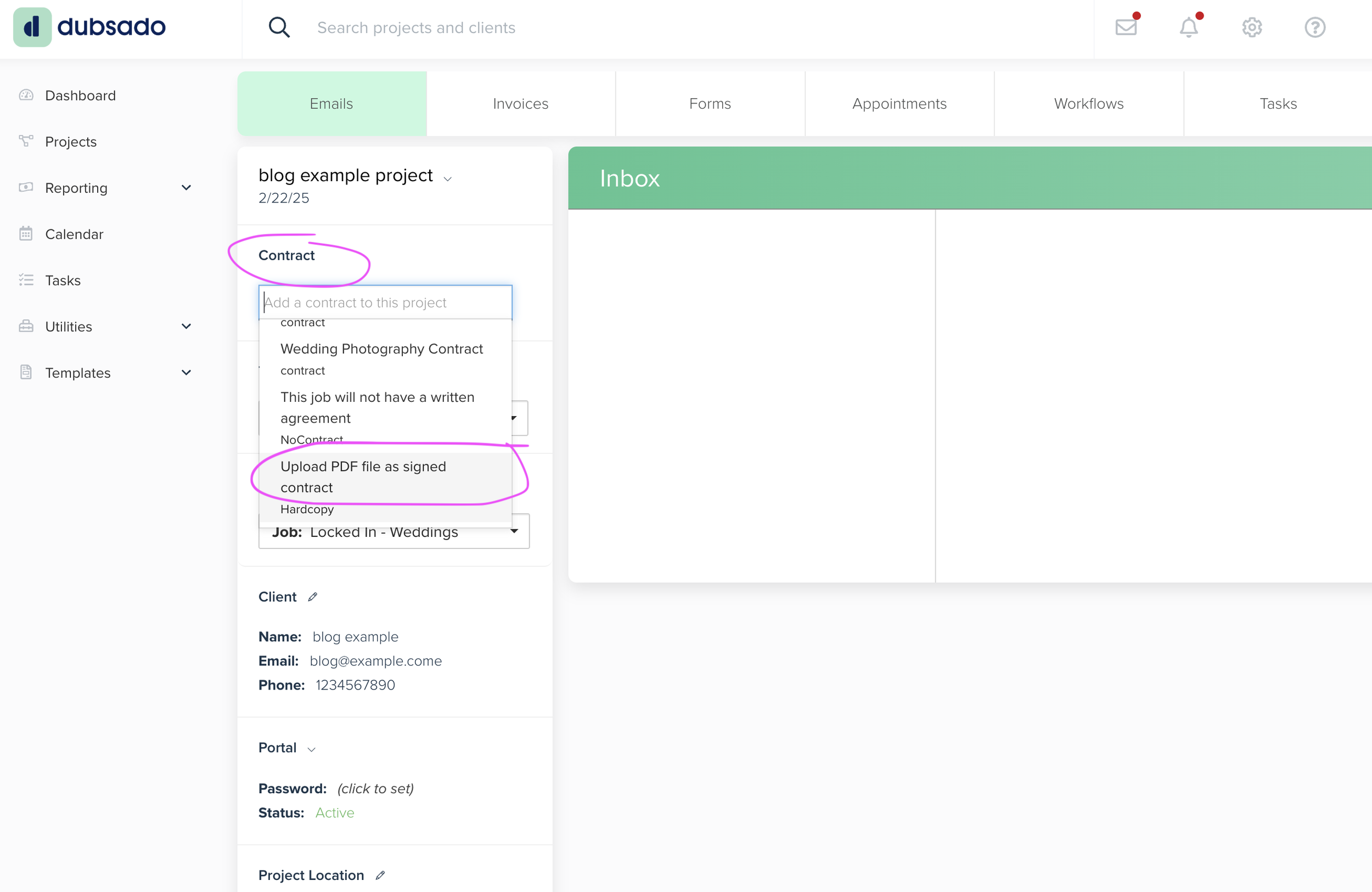
Task: Open notifications bell icon
Action: coord(1188,27)
